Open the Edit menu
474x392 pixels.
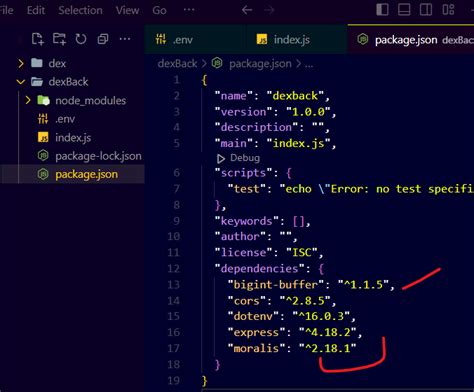click(36, 10)
